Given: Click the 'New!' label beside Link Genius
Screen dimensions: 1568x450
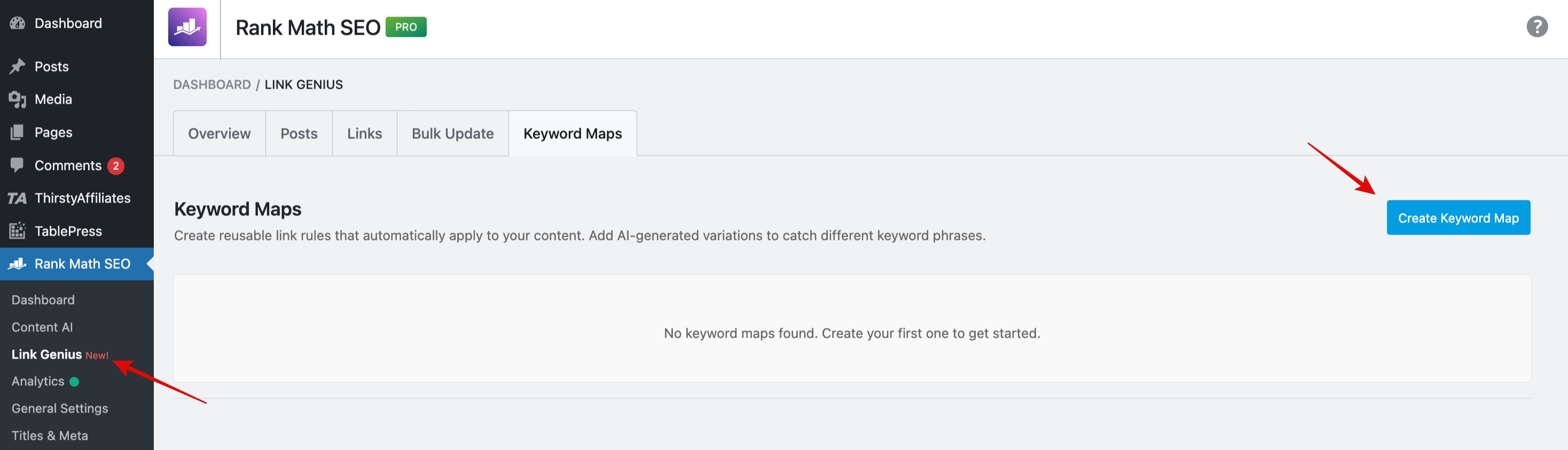Looking at the screenshot, I should pos(97,355).
